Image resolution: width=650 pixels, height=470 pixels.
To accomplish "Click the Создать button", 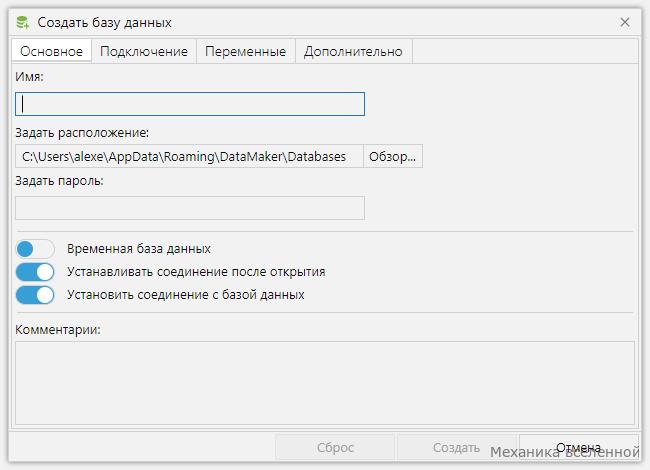I will pyautogui.click(x=456, y=447).
